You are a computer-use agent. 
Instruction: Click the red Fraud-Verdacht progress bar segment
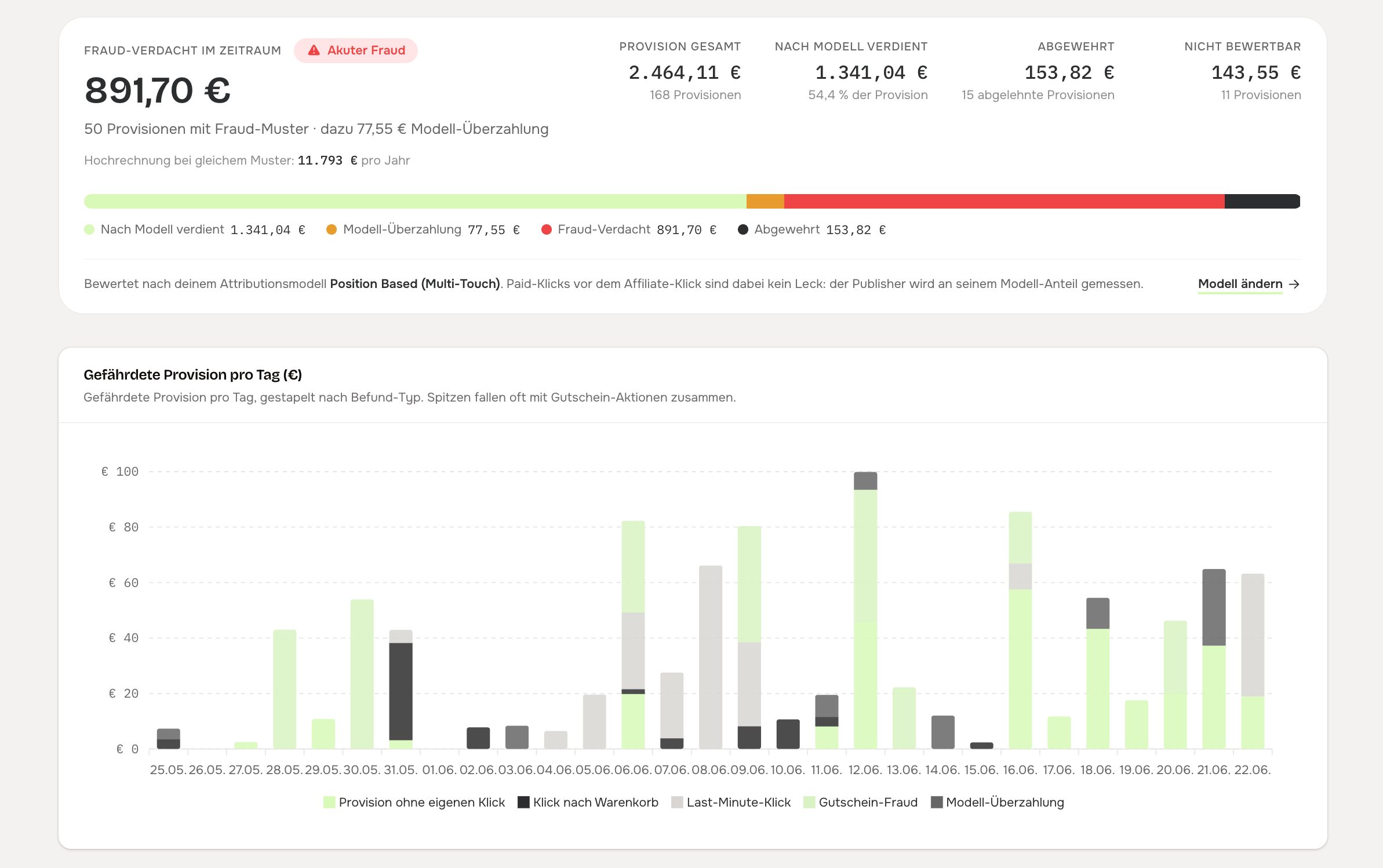[x=1004, y=201]
